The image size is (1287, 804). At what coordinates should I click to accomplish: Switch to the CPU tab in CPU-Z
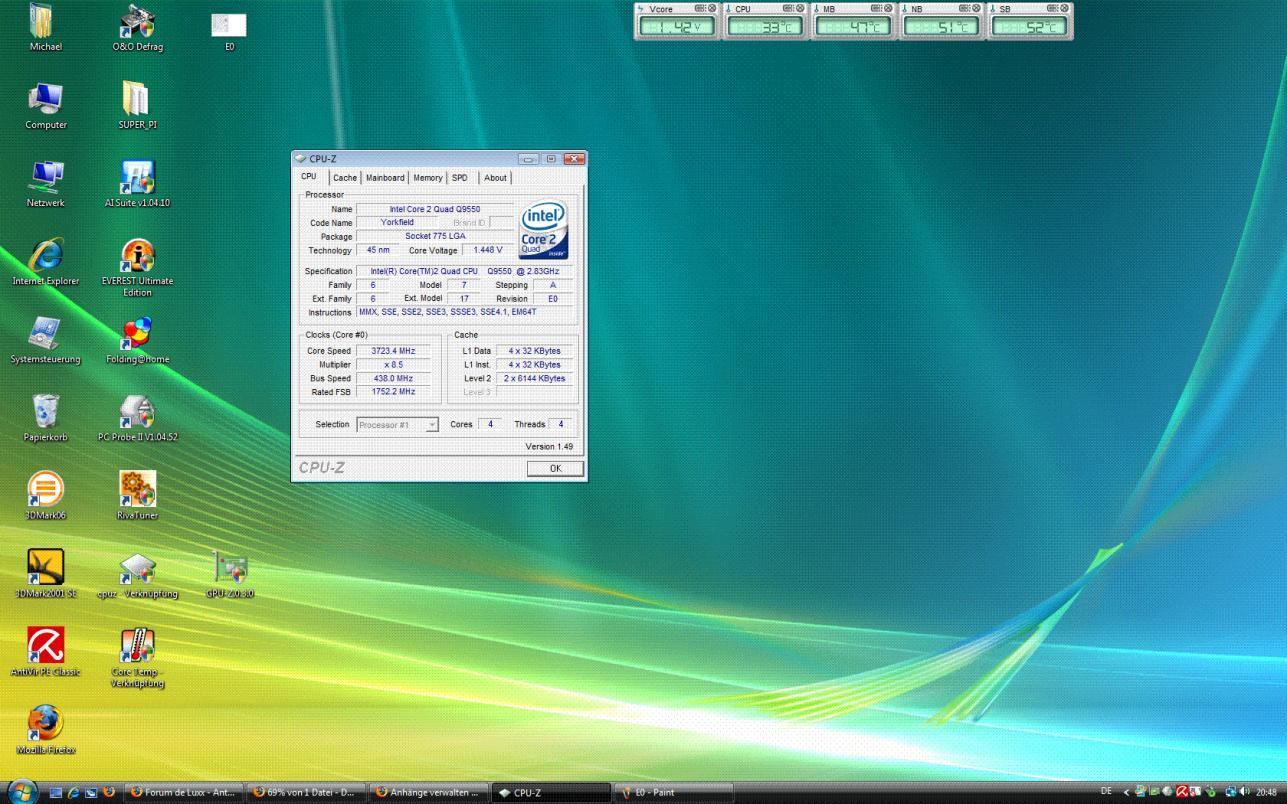pos(309,177)
